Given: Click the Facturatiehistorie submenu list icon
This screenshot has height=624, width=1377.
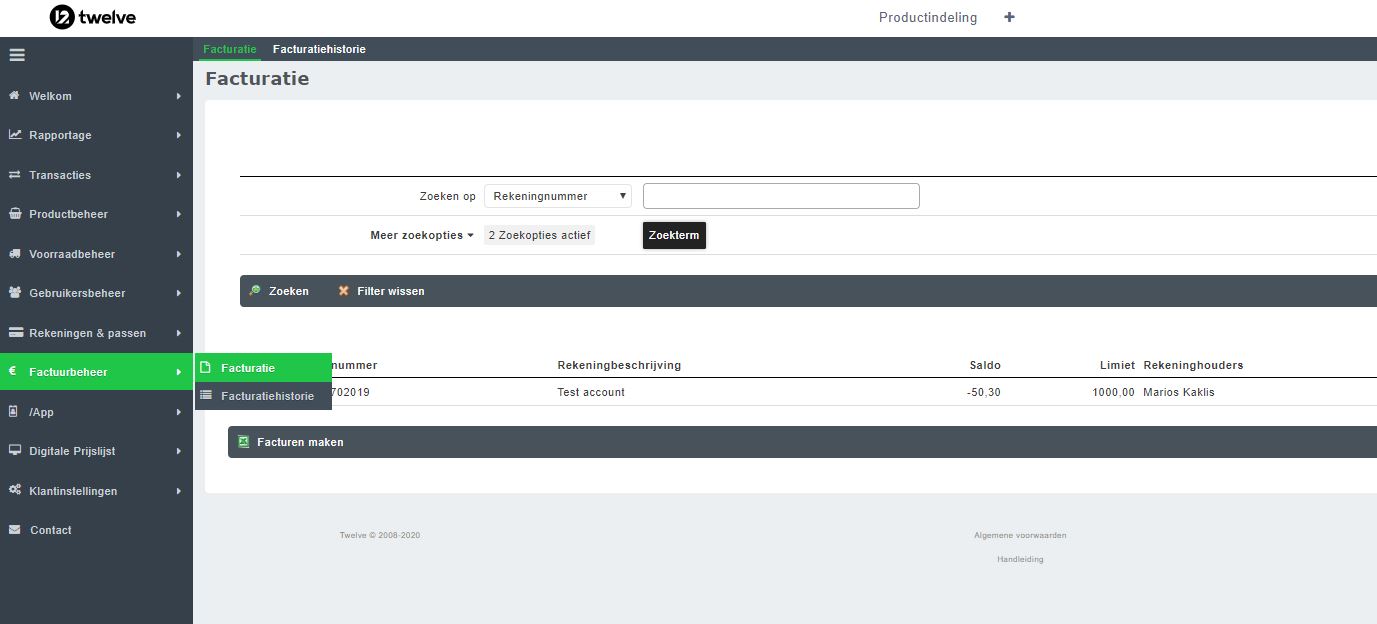Looking at the screenshot, I should pos(205,396).
